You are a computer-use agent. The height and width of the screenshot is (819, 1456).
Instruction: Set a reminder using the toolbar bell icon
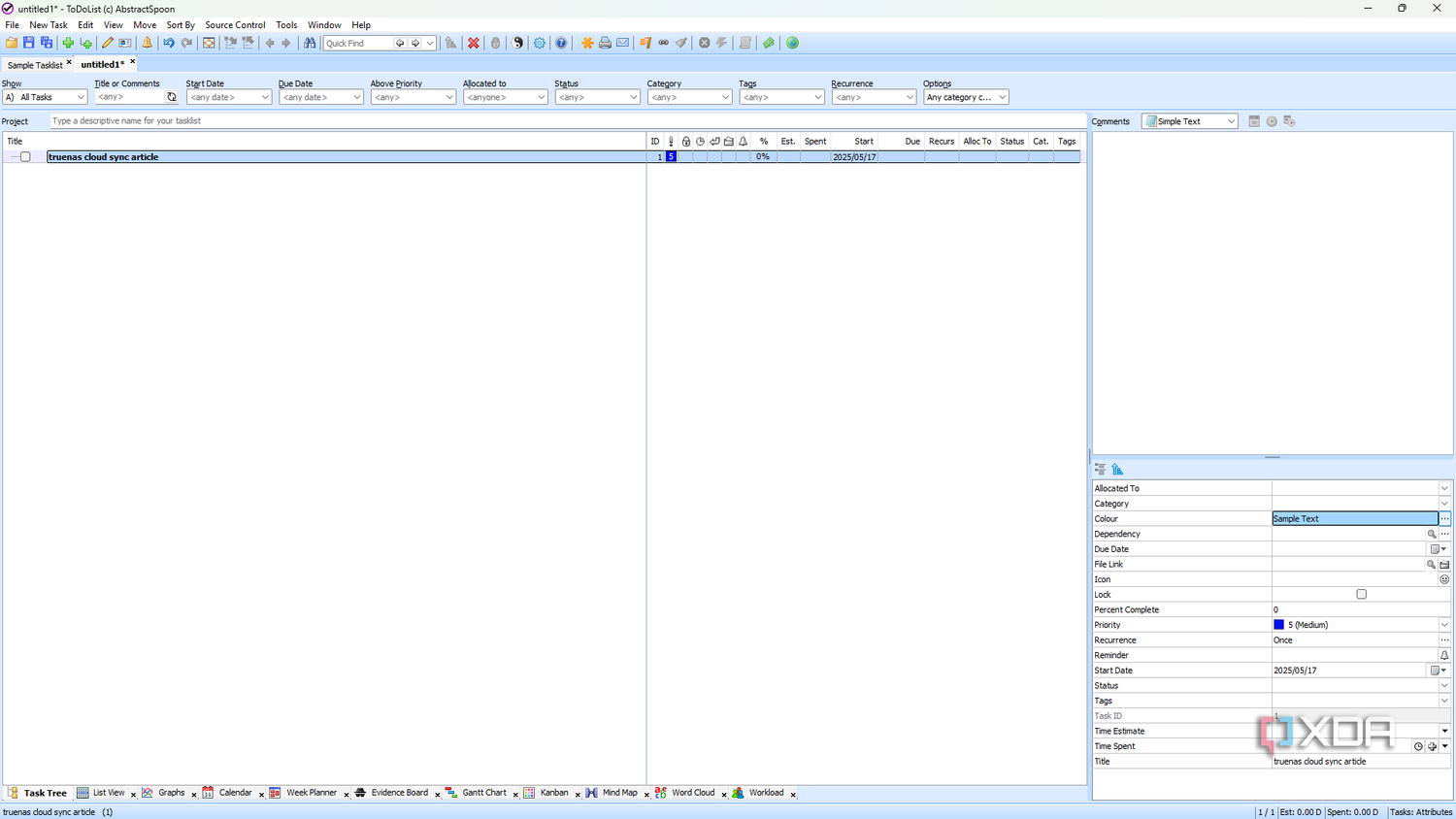148,43
